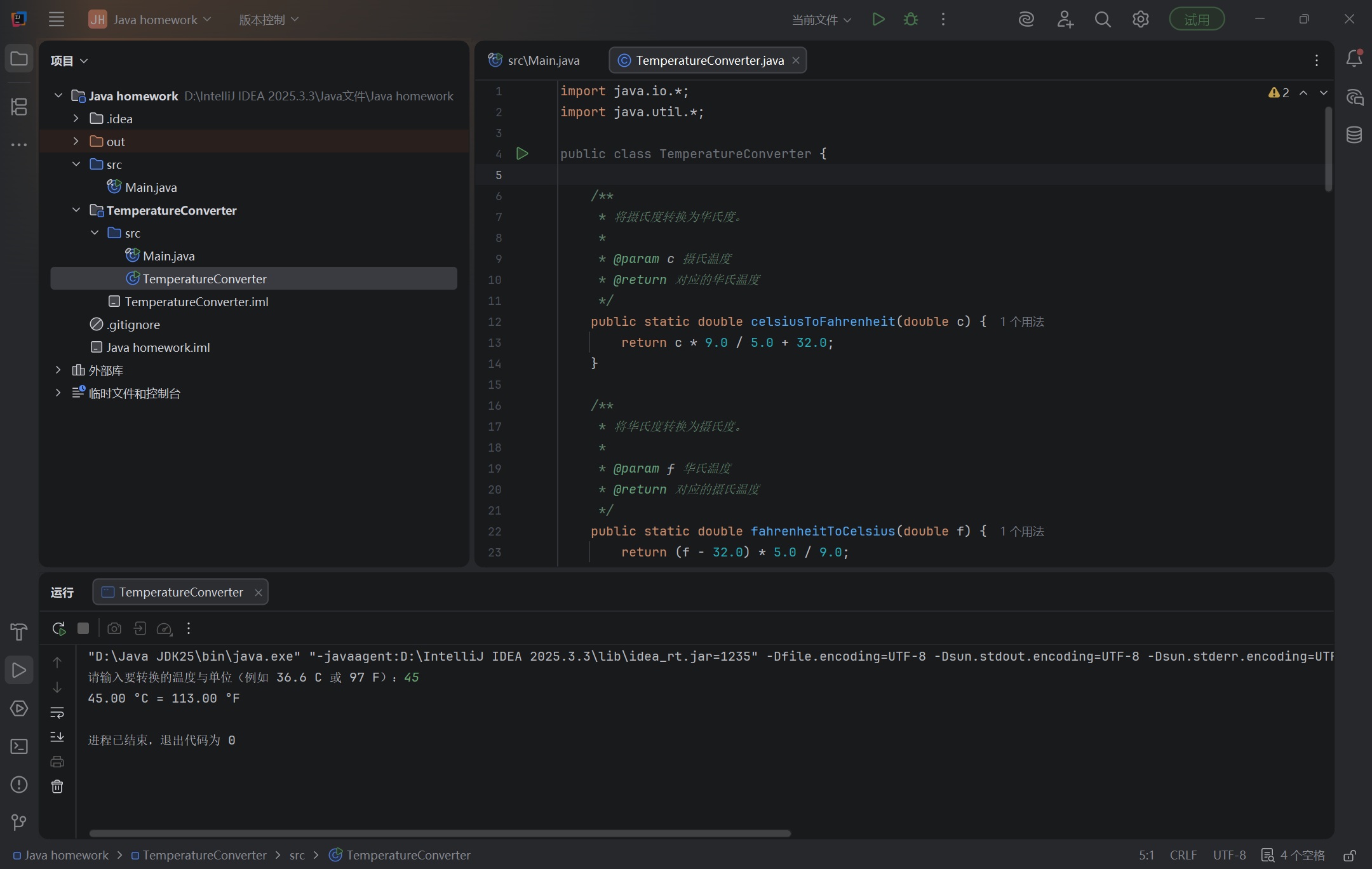Open the Database tool window
Screen dimensions: 1372x869
(x=1354, y=135)
